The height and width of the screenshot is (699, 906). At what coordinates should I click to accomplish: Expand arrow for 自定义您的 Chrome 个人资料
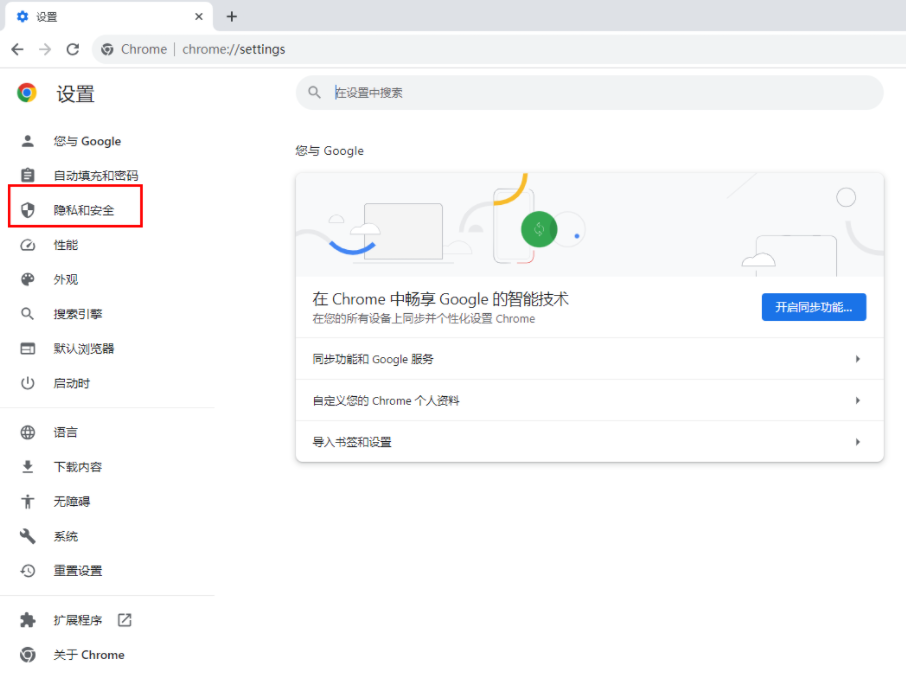pyautogui.click(x=858, y=400)
